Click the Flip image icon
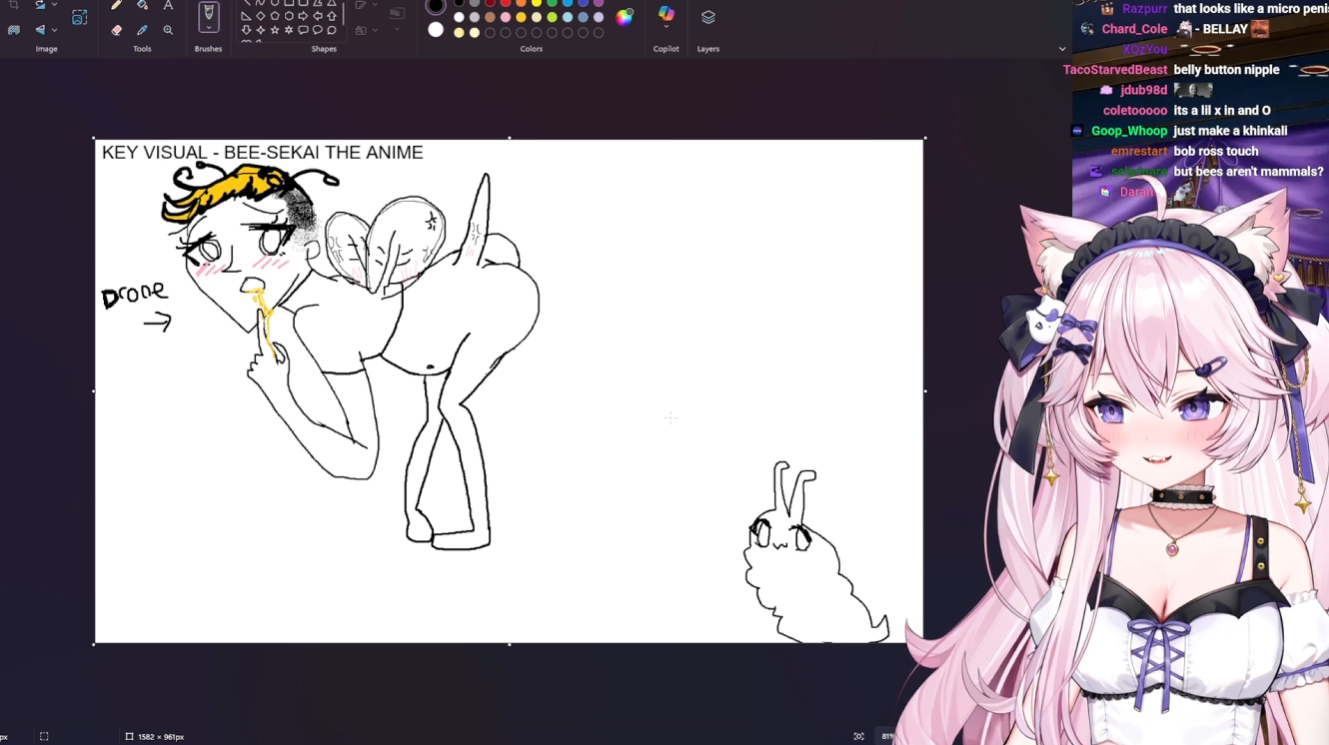Viewport: 1329px width, 745px height. tap(40, 30)
